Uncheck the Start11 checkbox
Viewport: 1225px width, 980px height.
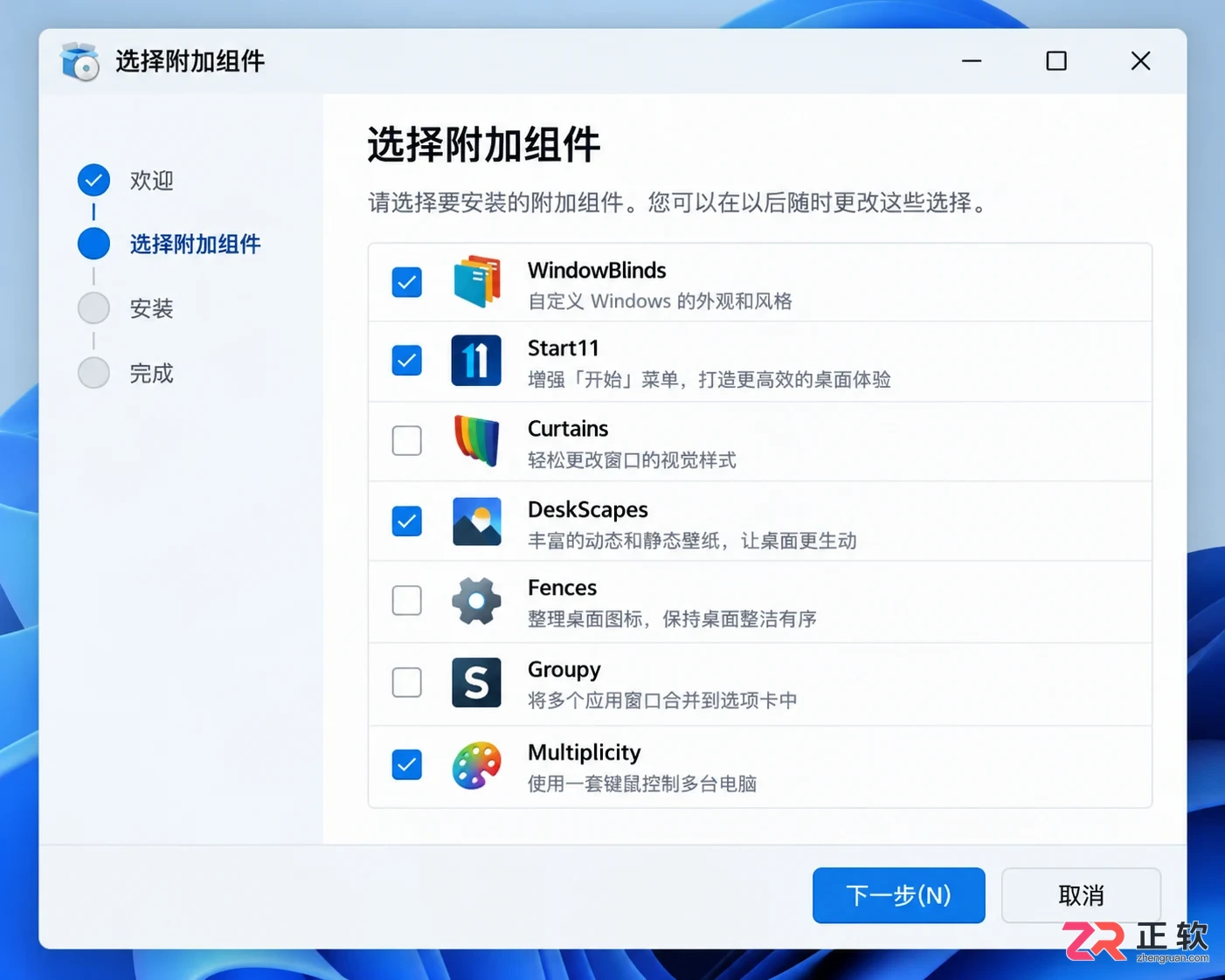(x=406, y=360)
